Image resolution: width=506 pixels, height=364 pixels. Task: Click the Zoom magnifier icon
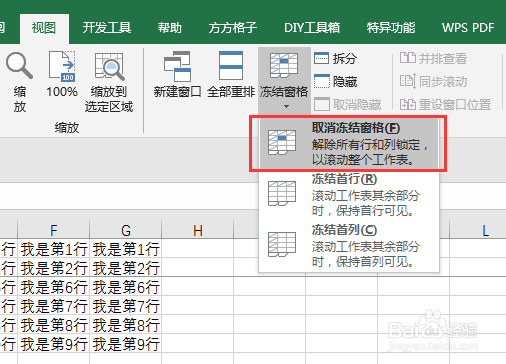tap(19, 65)
